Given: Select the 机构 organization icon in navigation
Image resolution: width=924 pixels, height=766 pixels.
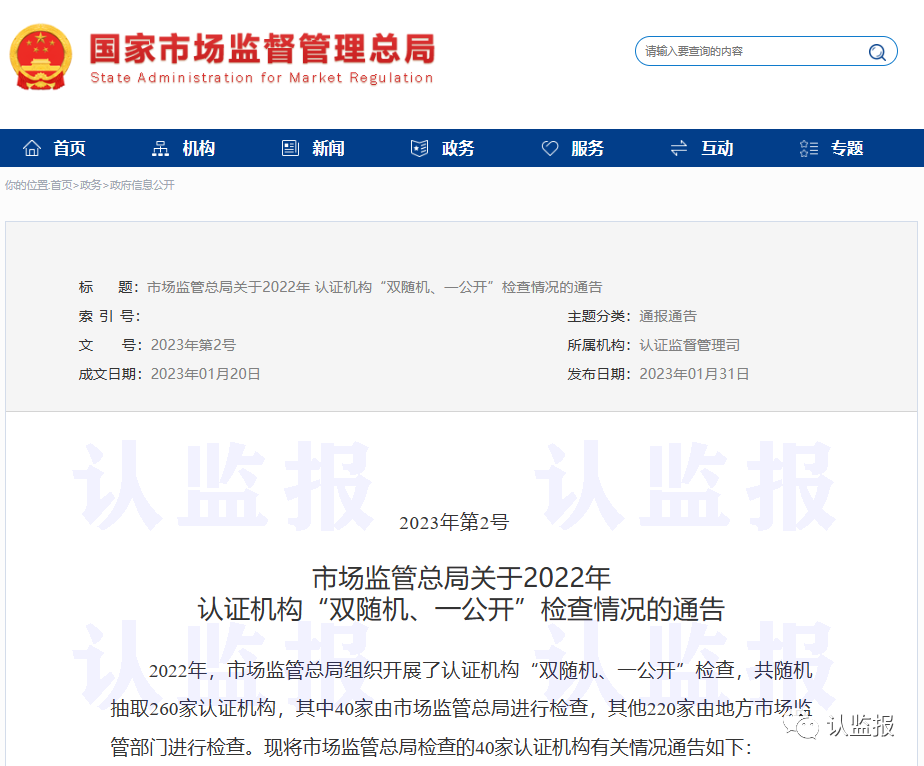Looking at the screenshot, I should pyautogui.click(x=160, y=147).
